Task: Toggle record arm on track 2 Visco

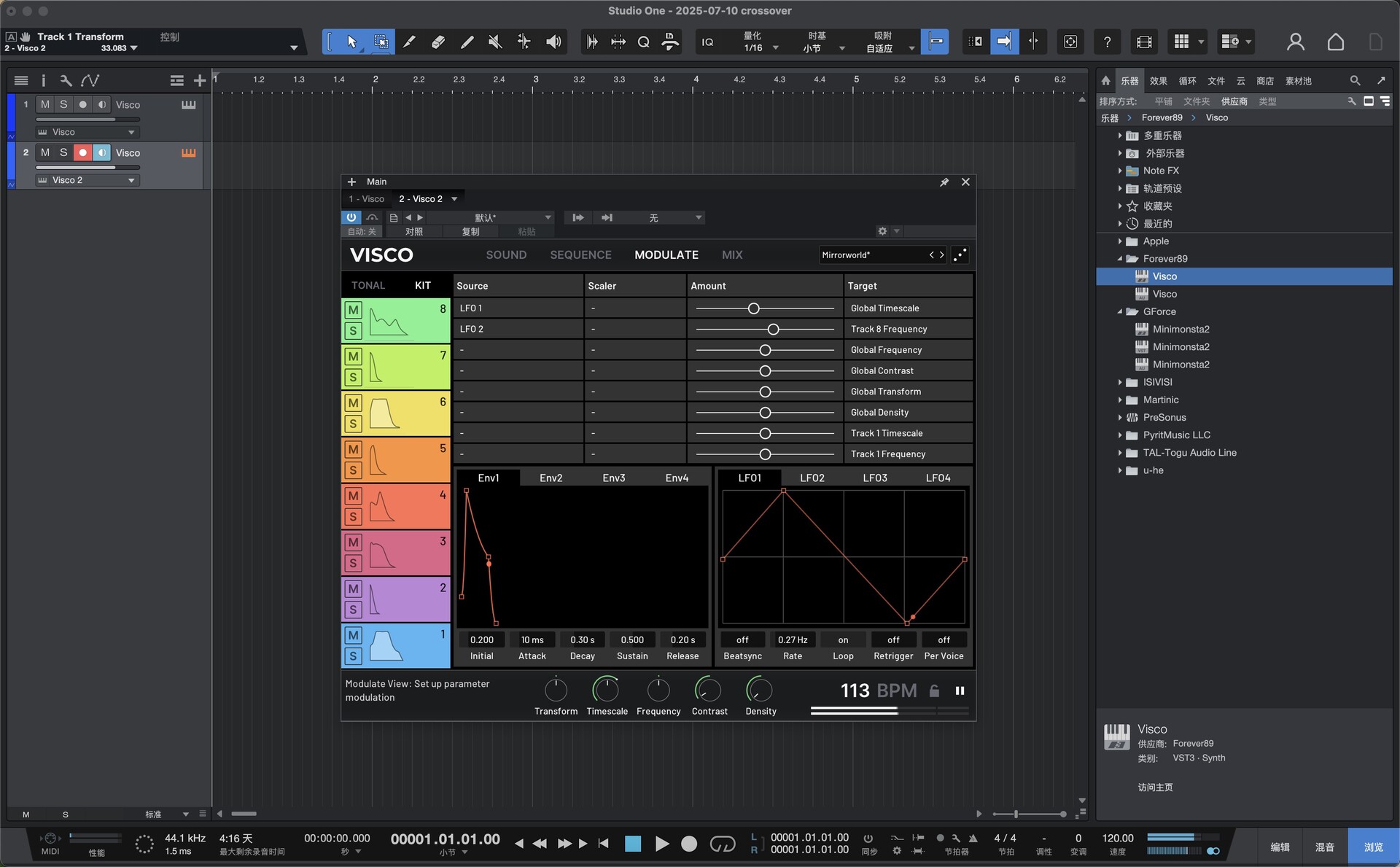Action: coord(82,152)
